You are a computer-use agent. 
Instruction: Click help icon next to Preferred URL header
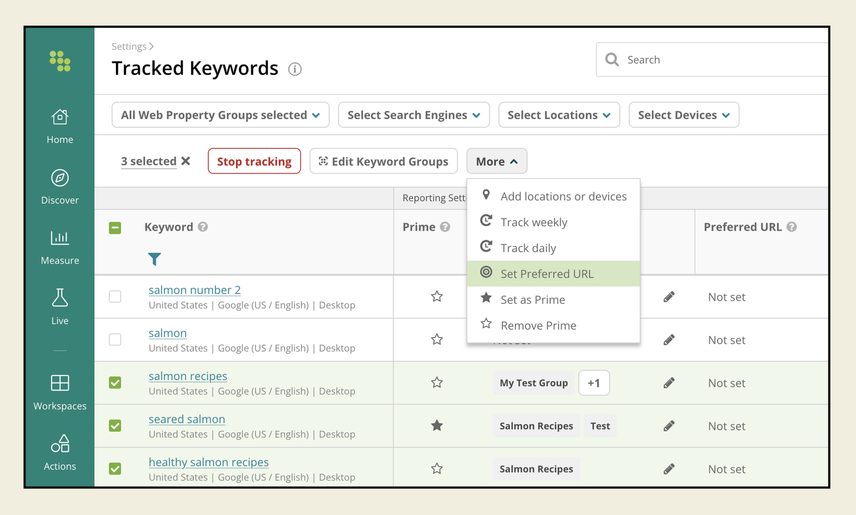792,227
